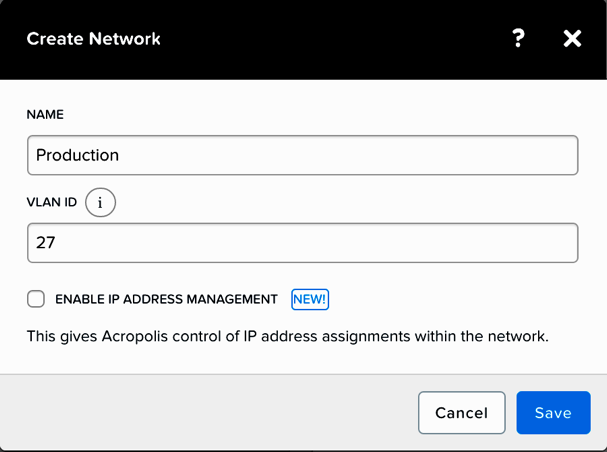This screenshot has height=452, width=607.
Task: Open help via the question mark icon
Action: click(x=518, y=38)
